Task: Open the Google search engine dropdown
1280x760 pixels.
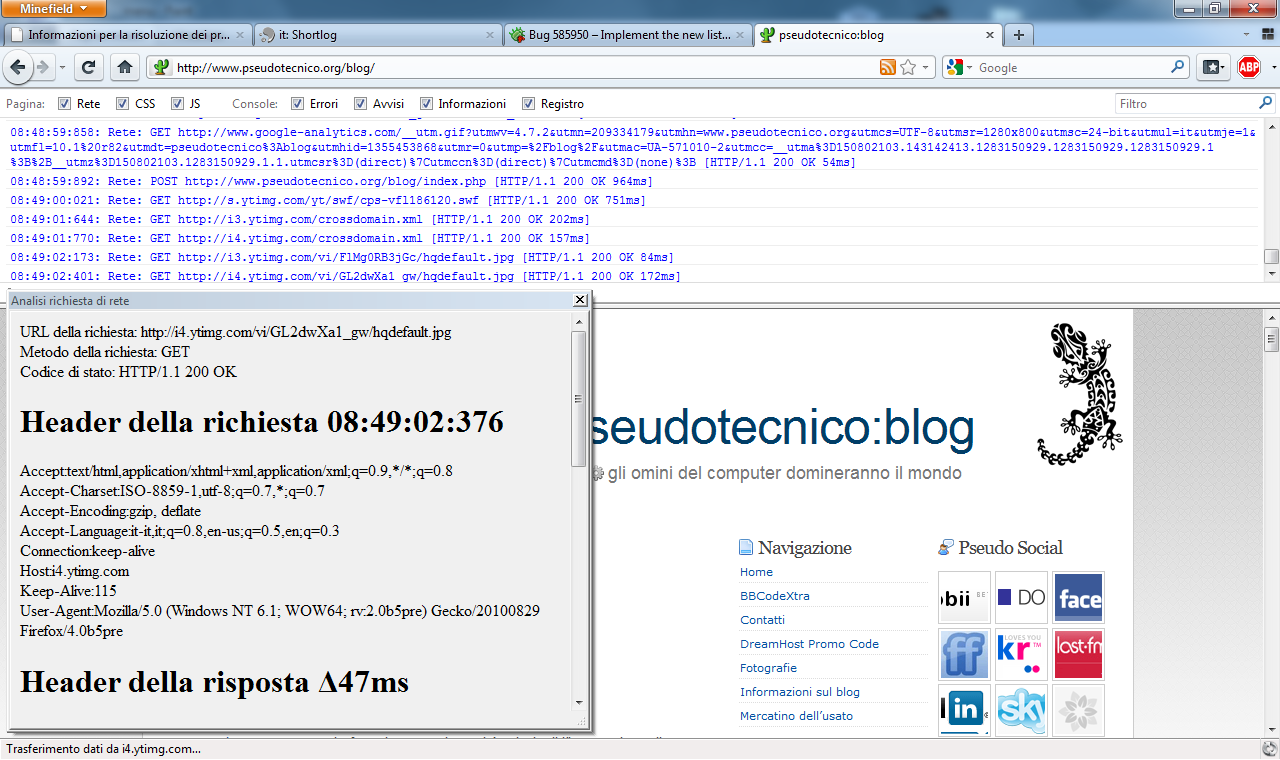Action: [959, 68]
